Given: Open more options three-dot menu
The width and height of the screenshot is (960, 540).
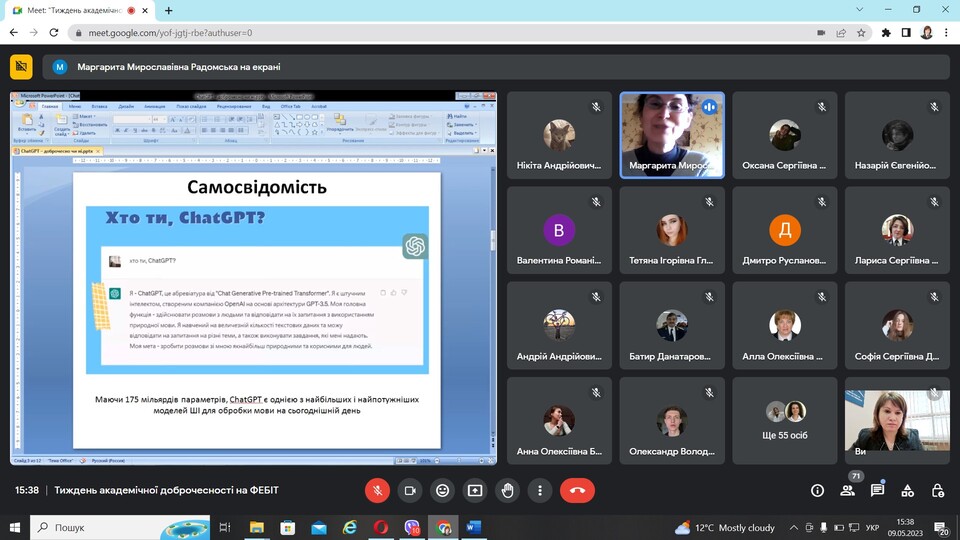Looking at the screenshot, I should click(x=540, y=490).
